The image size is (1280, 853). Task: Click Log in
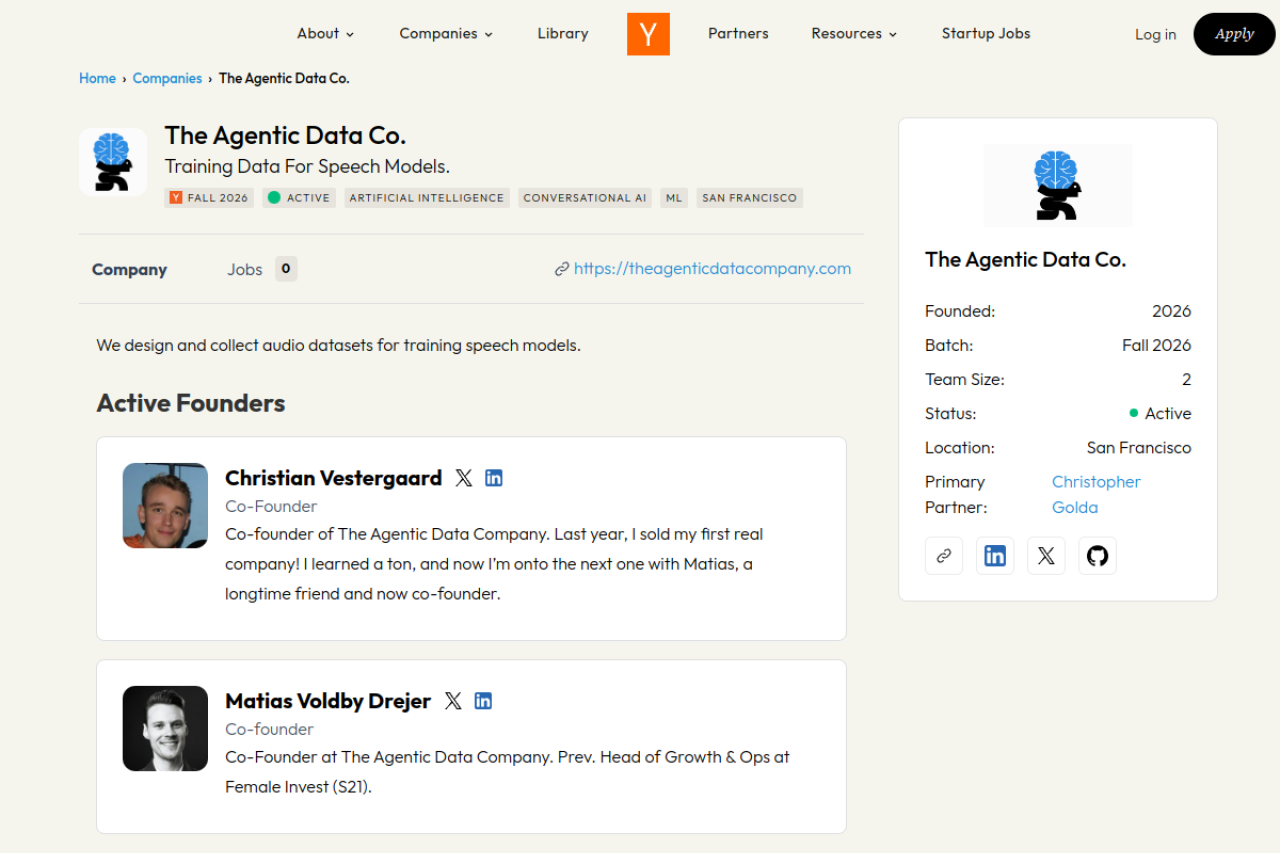coord(1155,35)
